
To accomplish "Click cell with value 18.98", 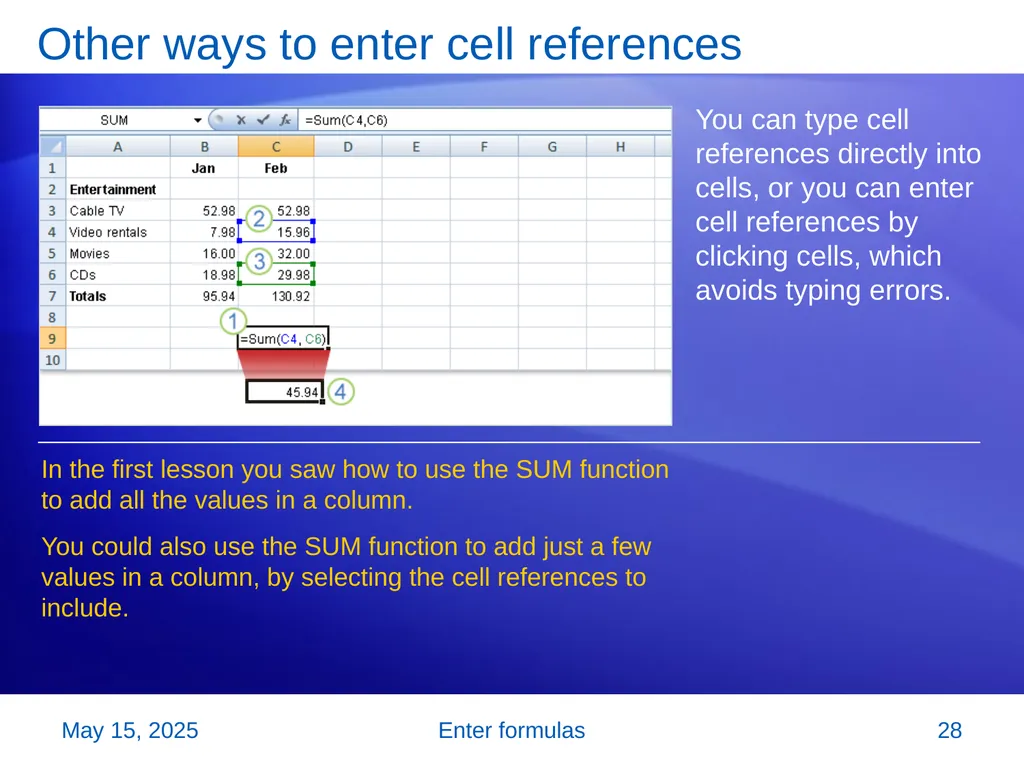I will 204,275.
